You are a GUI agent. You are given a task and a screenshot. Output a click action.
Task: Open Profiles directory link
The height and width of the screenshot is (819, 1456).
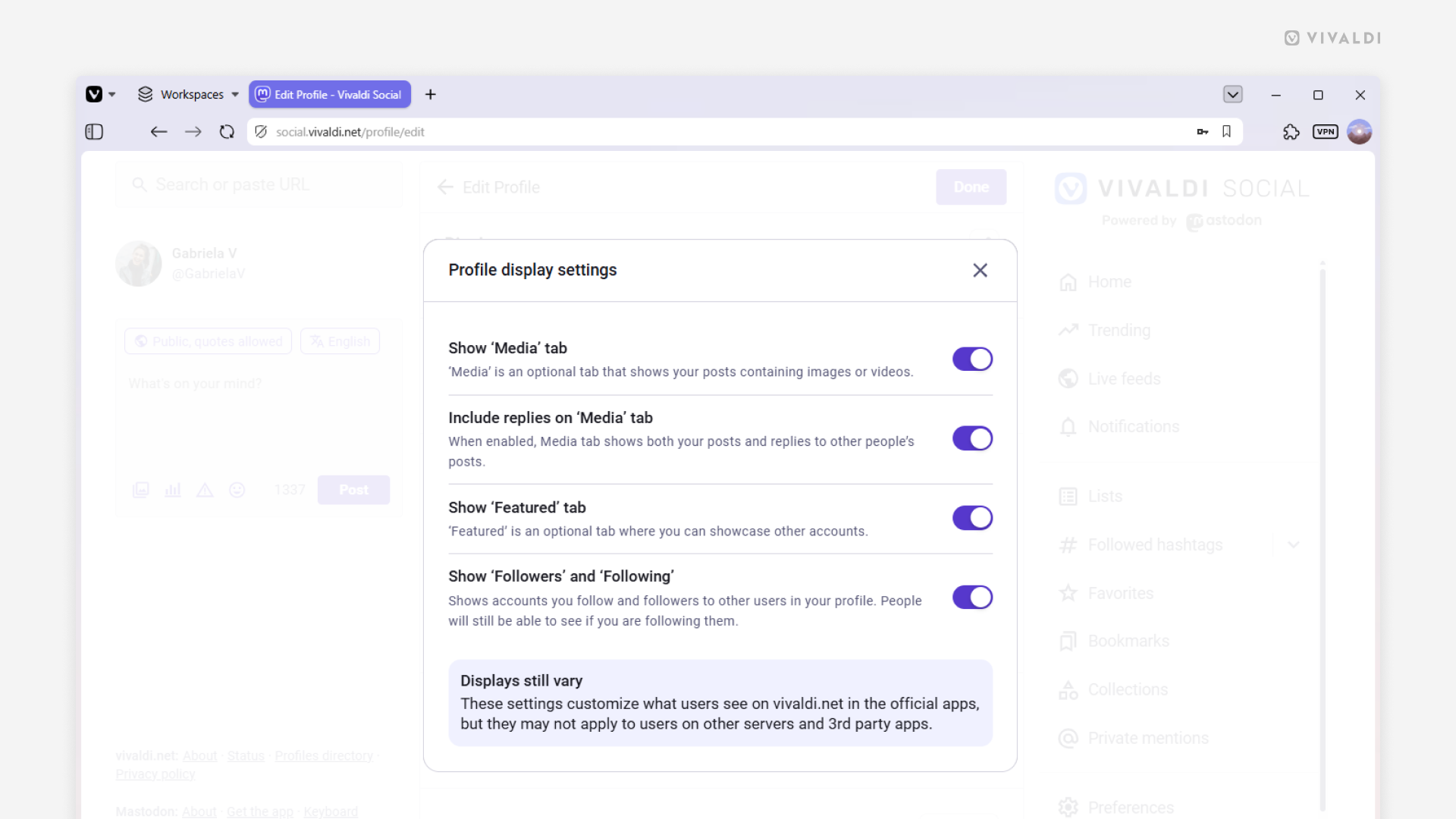tap(324, 757)
